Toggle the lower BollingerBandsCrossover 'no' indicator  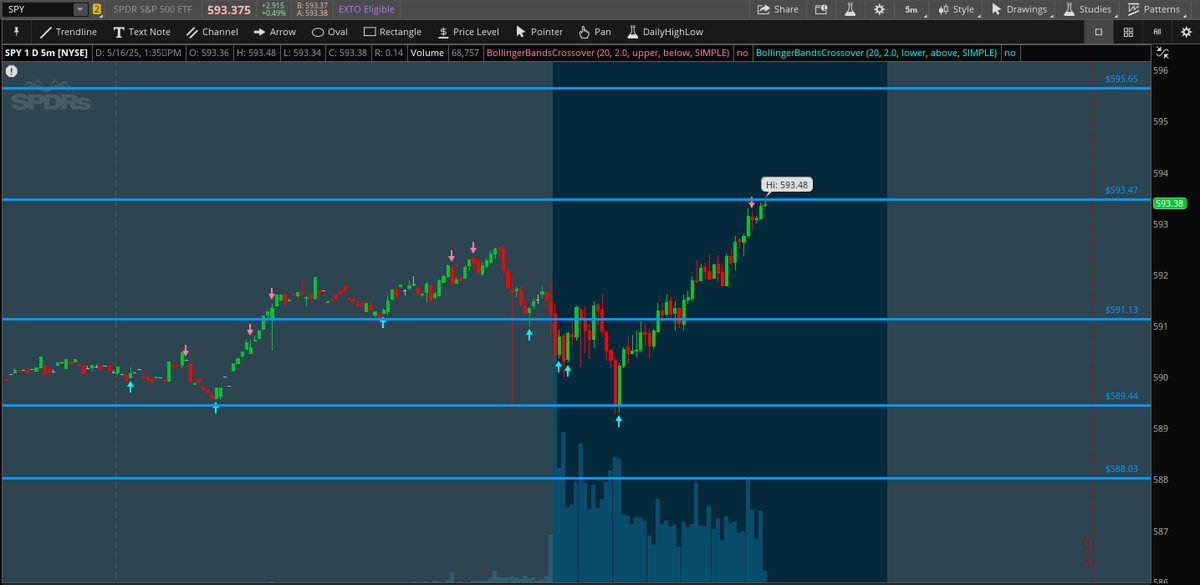coord(1010,52)
